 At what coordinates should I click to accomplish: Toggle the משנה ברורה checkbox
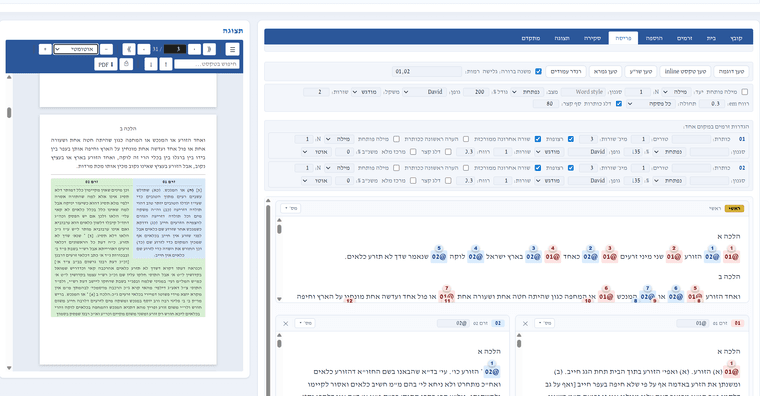[x=538, y=71]
